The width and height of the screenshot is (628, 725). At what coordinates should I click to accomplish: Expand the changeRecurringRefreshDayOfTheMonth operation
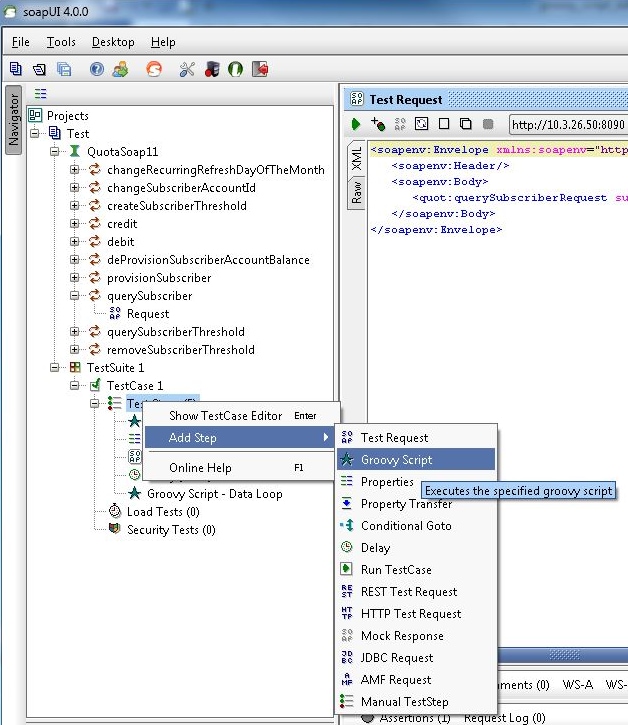coord(74,170)
